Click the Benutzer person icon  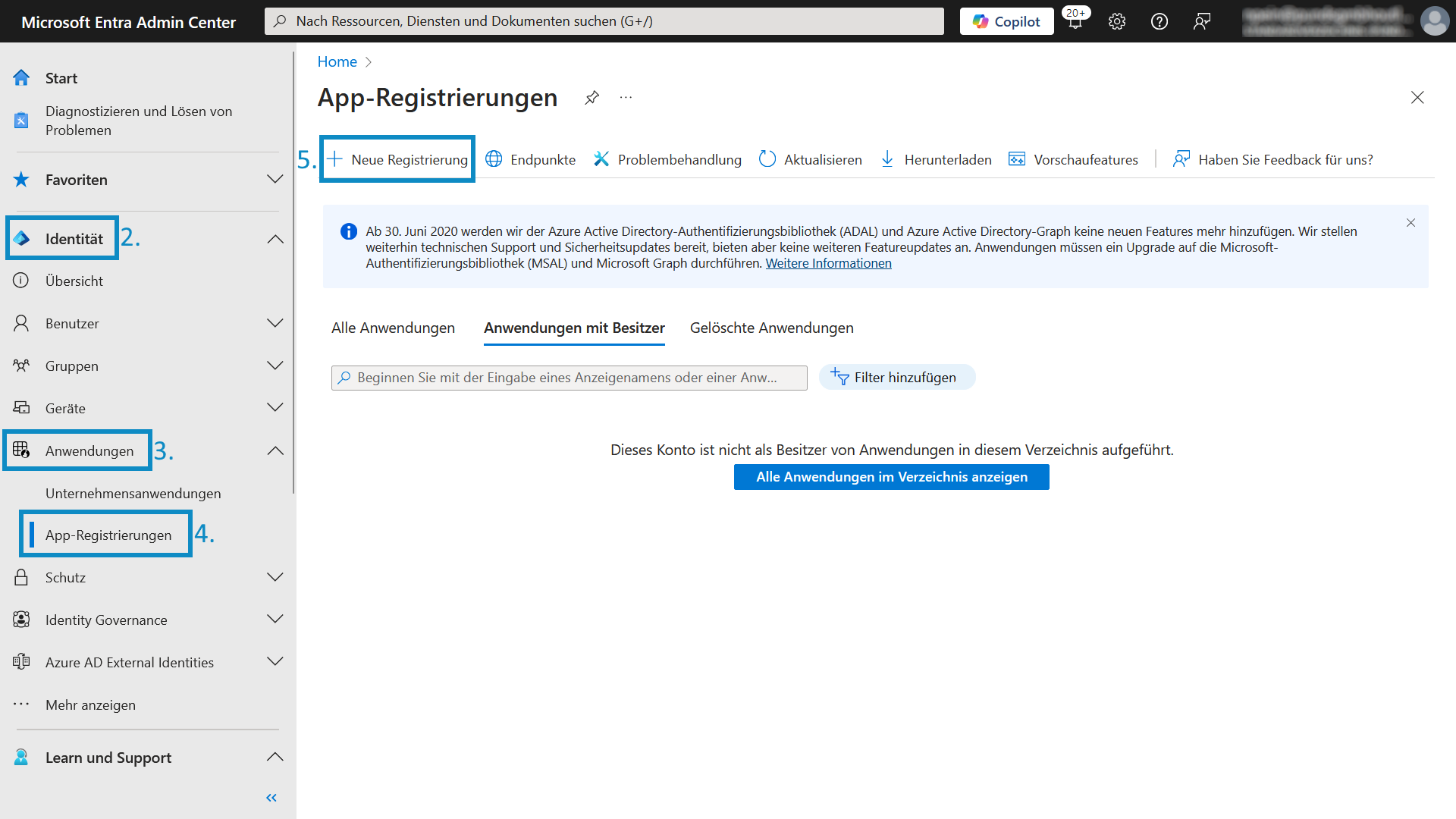pos(21,323)
